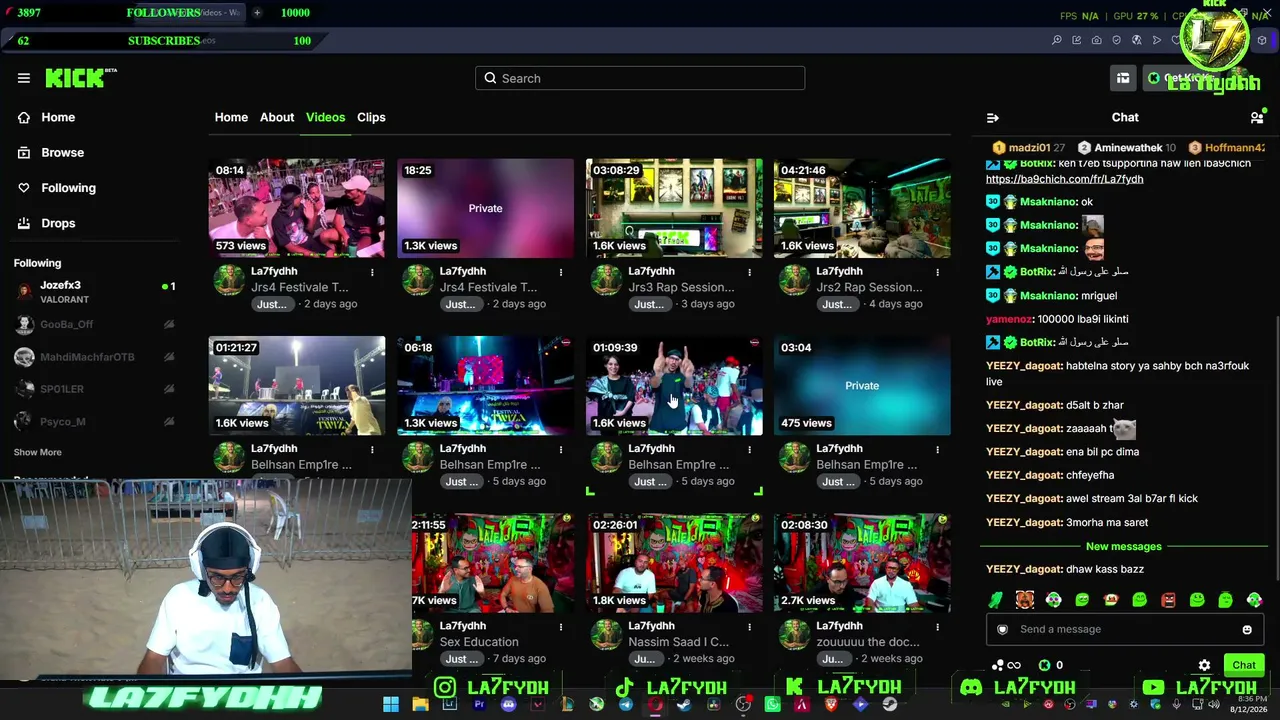Open Psyco_M channel in Following list
This screenshot has height=720, width=1280.
(x=95, y=421)
